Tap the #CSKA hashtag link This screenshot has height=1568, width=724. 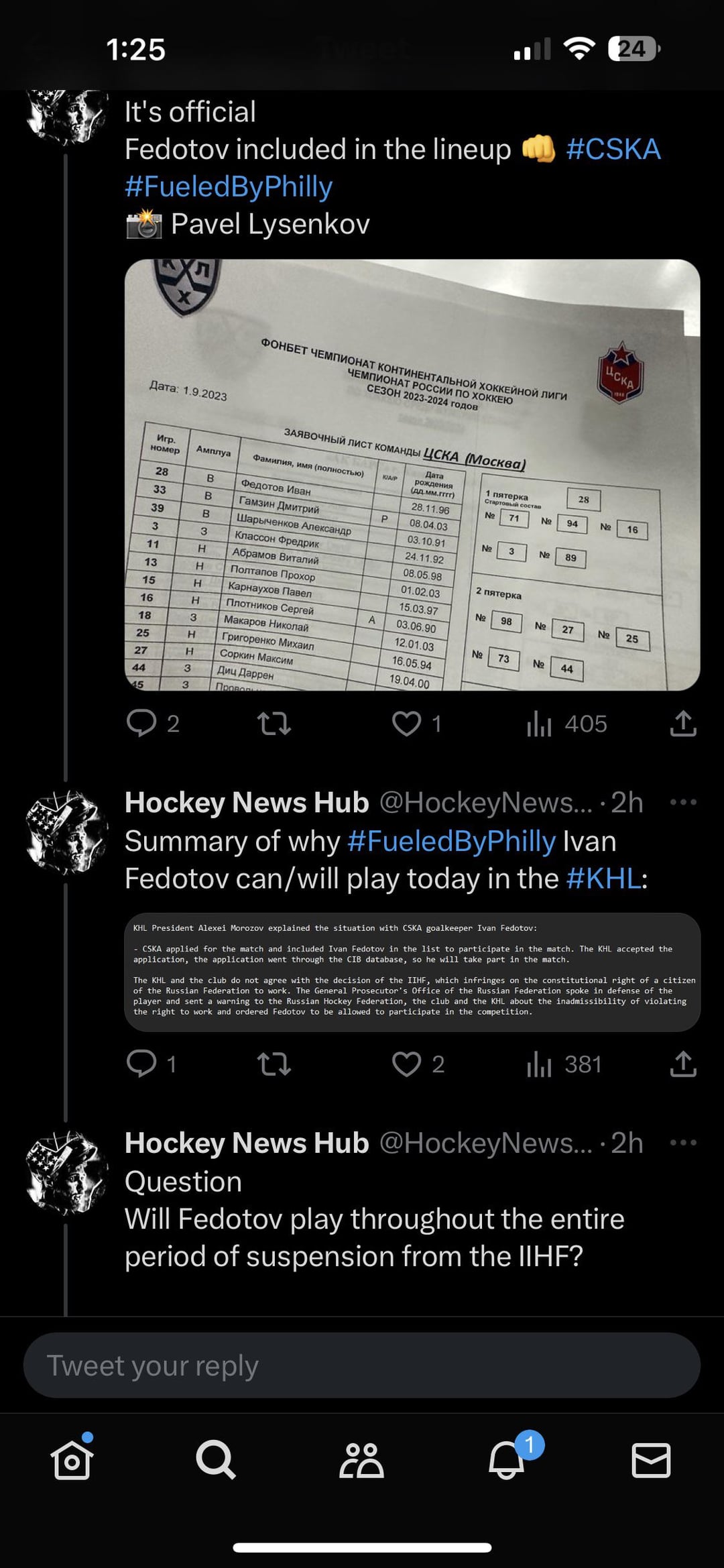(x=613, y=149)
